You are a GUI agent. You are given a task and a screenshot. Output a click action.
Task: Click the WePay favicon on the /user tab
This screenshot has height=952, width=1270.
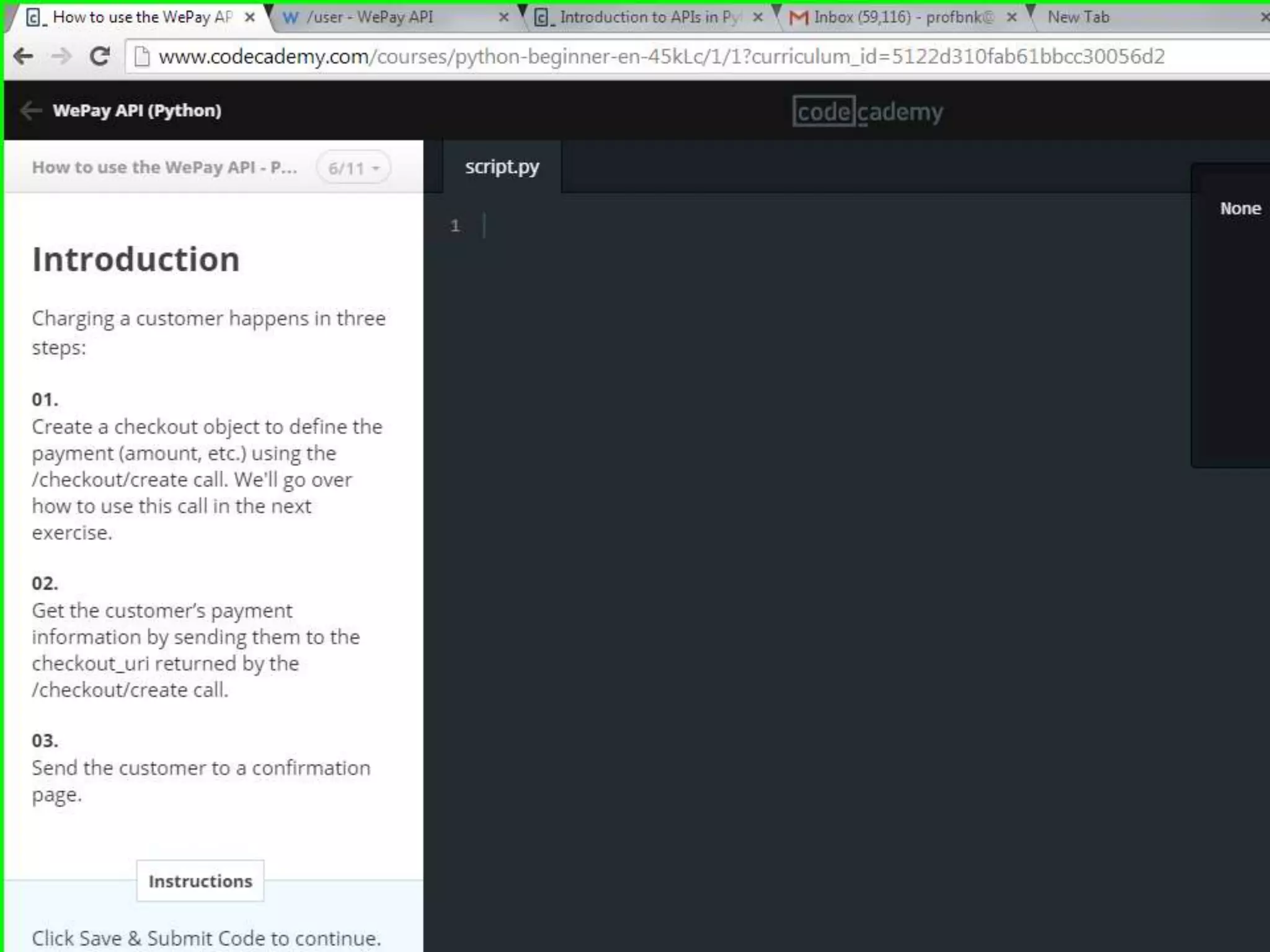click(290, 17)
